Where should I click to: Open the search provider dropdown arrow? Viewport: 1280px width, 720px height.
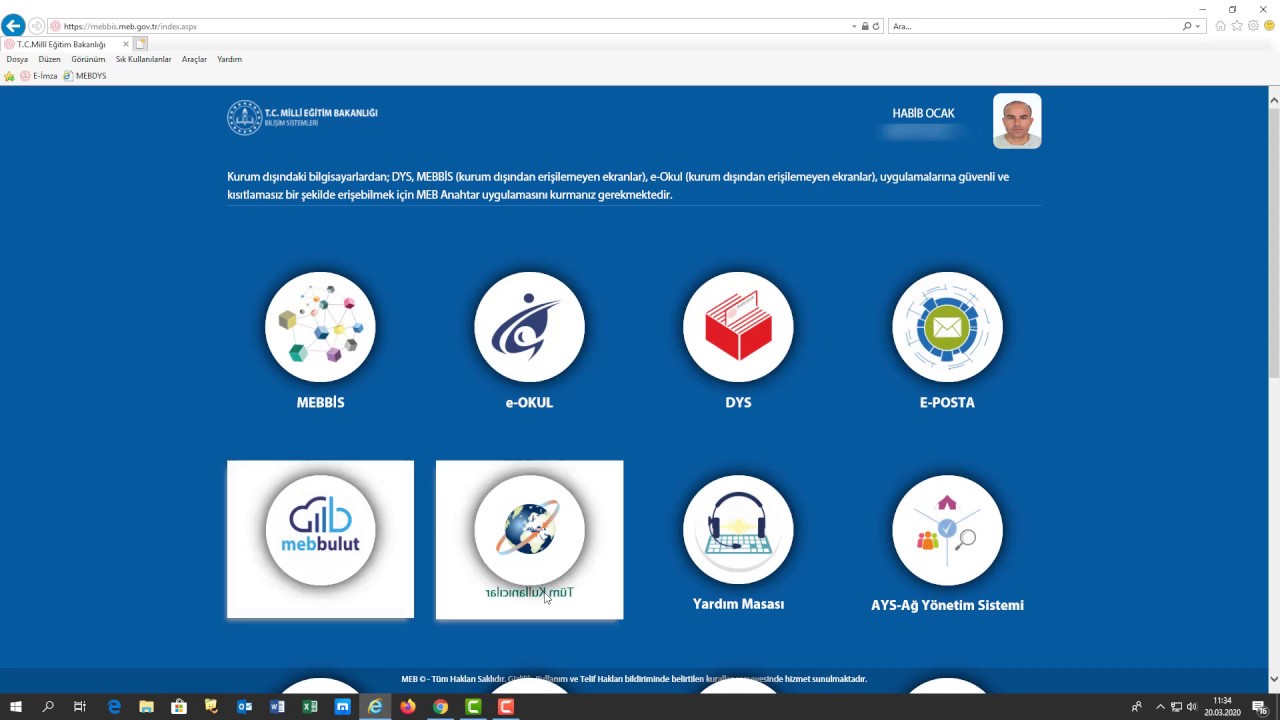[1198, 26]
